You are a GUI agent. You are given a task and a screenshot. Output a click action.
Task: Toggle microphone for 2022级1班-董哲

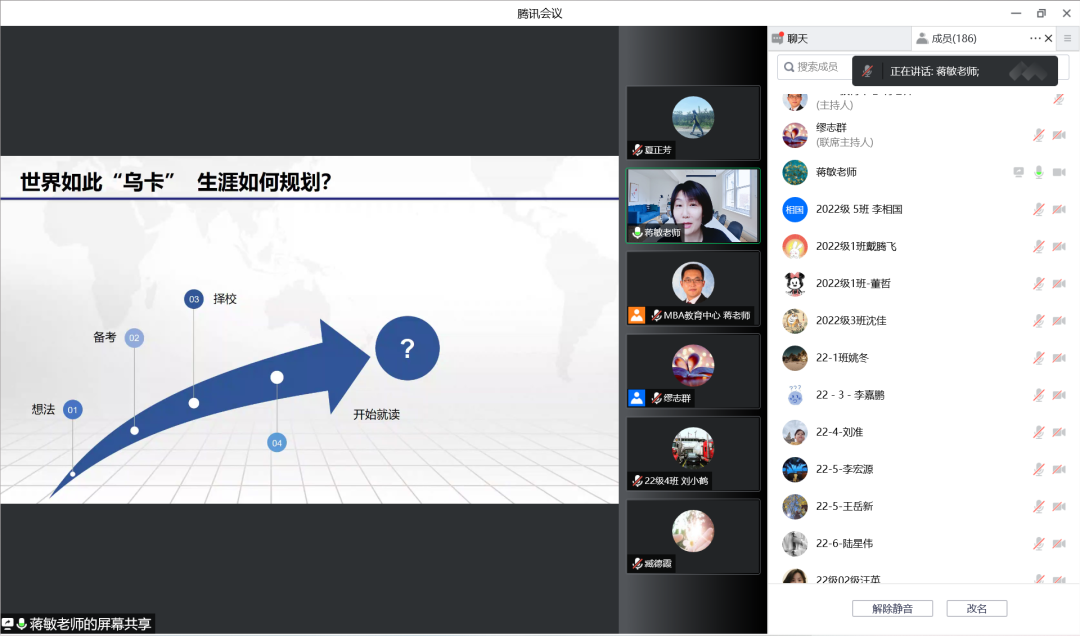click(x=1039, y=283)
